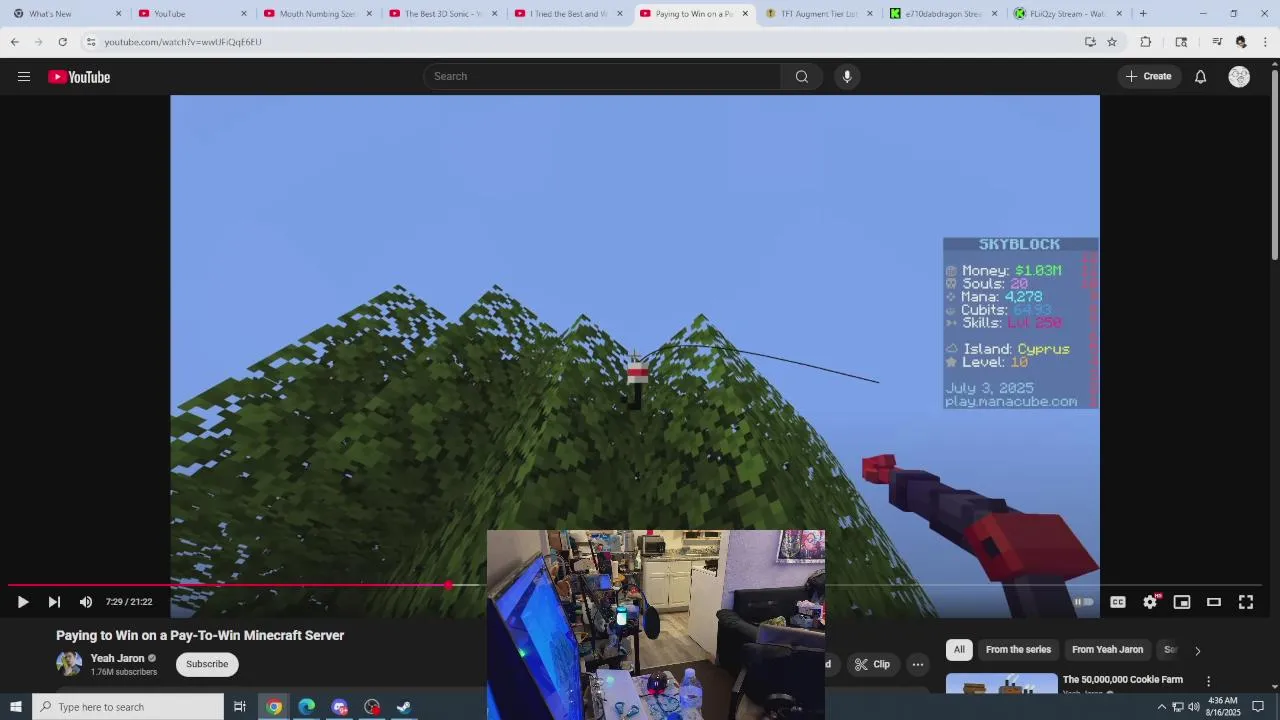Open Task View on the taskbar
Viewport: 1280px width, 720px height.
coord(240,707)
